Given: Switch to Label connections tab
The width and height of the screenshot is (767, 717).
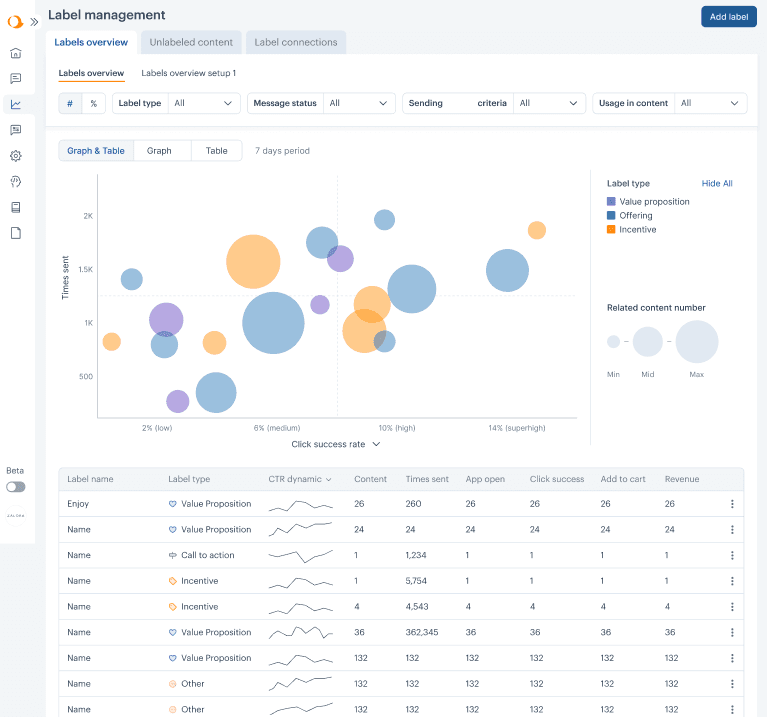Looking at the screenshot, I should pos(295,42).
